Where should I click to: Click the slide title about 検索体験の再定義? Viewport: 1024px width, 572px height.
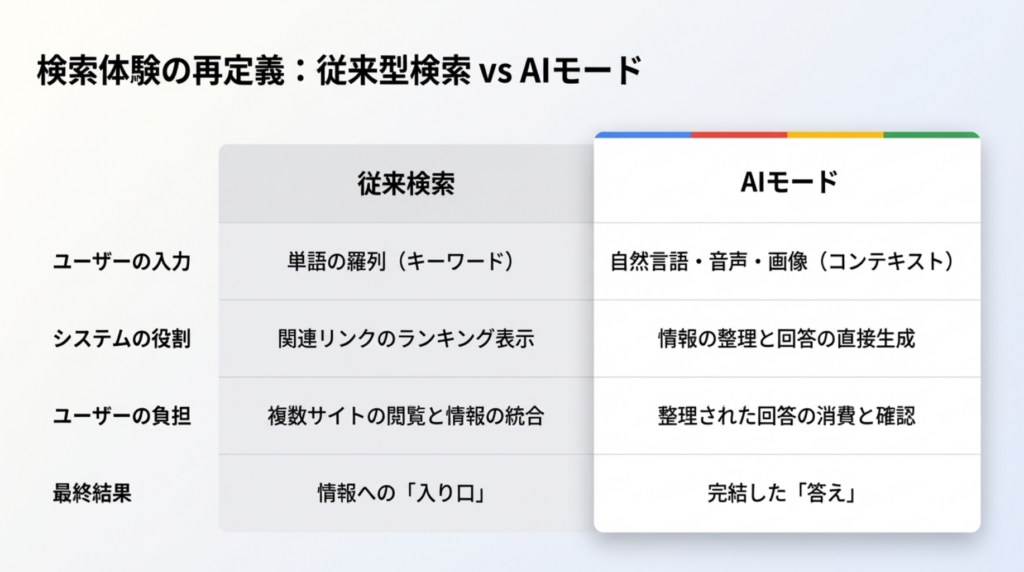point(338,73)
